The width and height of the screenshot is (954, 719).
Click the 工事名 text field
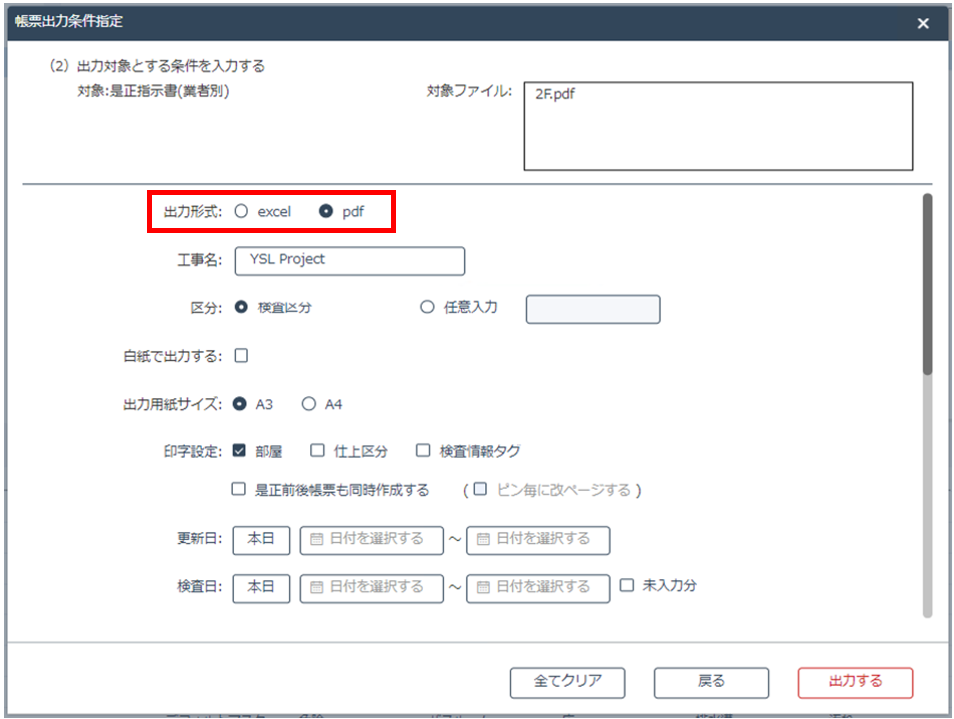pos(349,260)
